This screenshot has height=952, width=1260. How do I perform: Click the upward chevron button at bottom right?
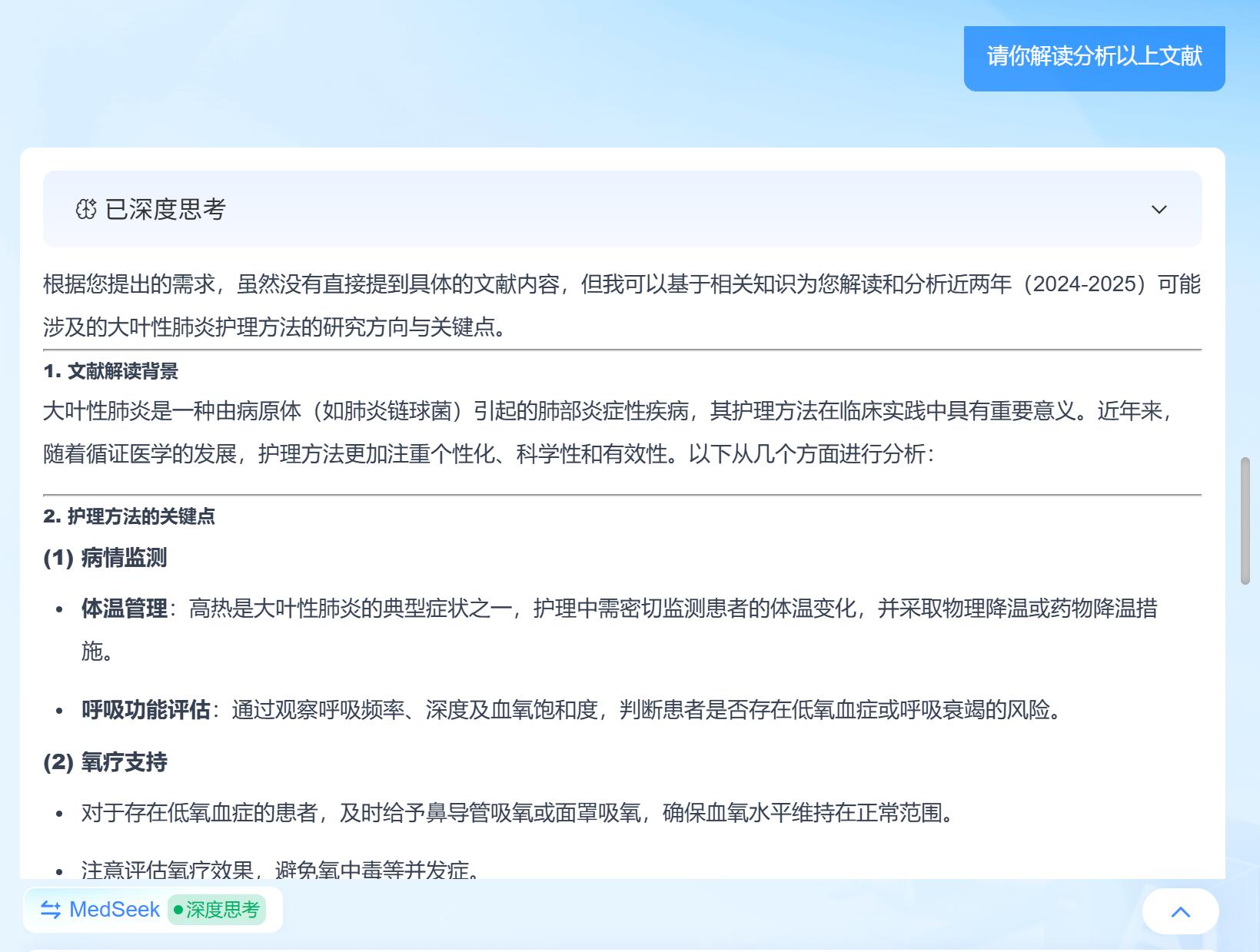1180,911
